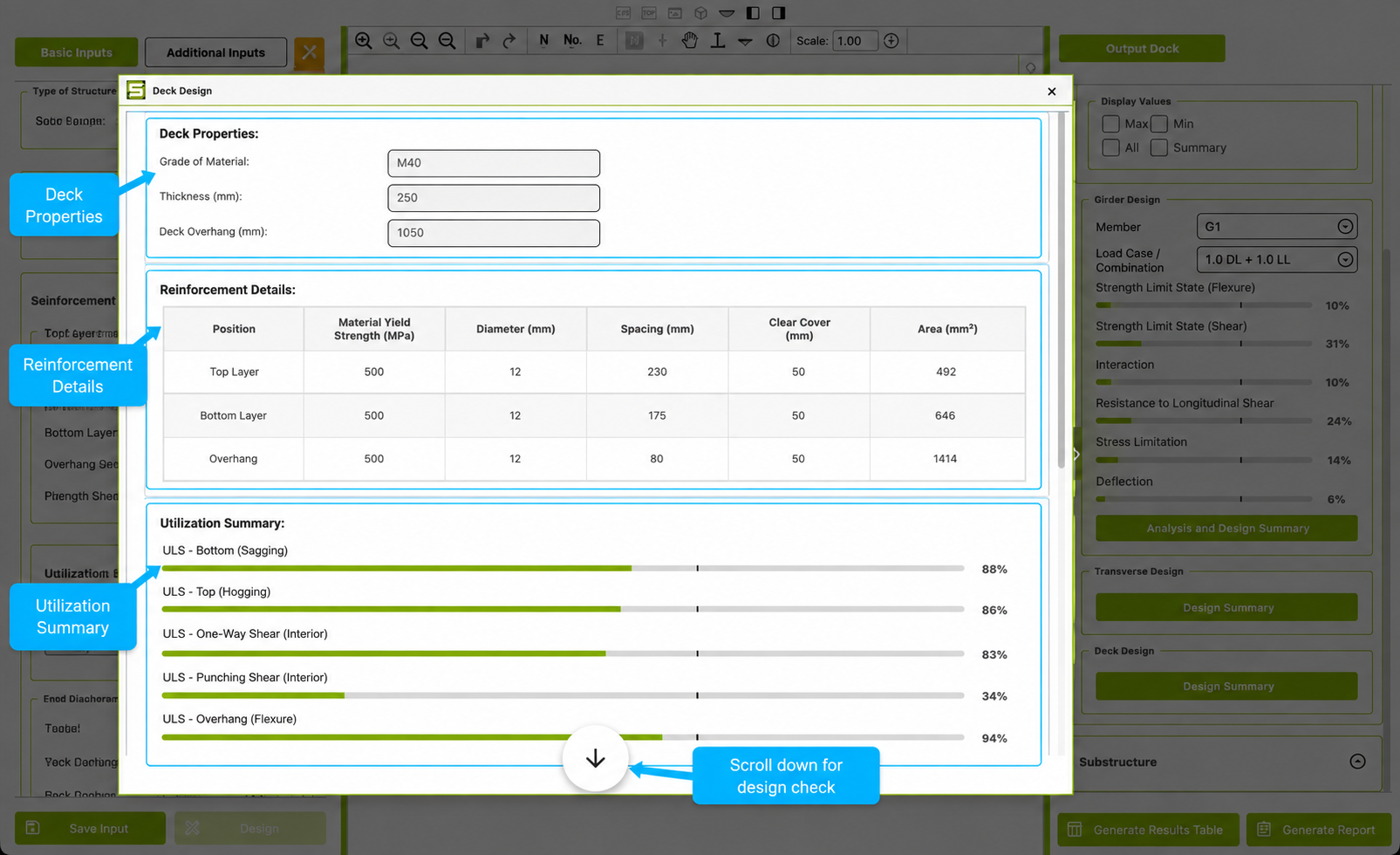Viewport: 1400px width, 855px height.
Task: Click the orange X button beside Additional Inputs
Action: (x=310, y=52)
